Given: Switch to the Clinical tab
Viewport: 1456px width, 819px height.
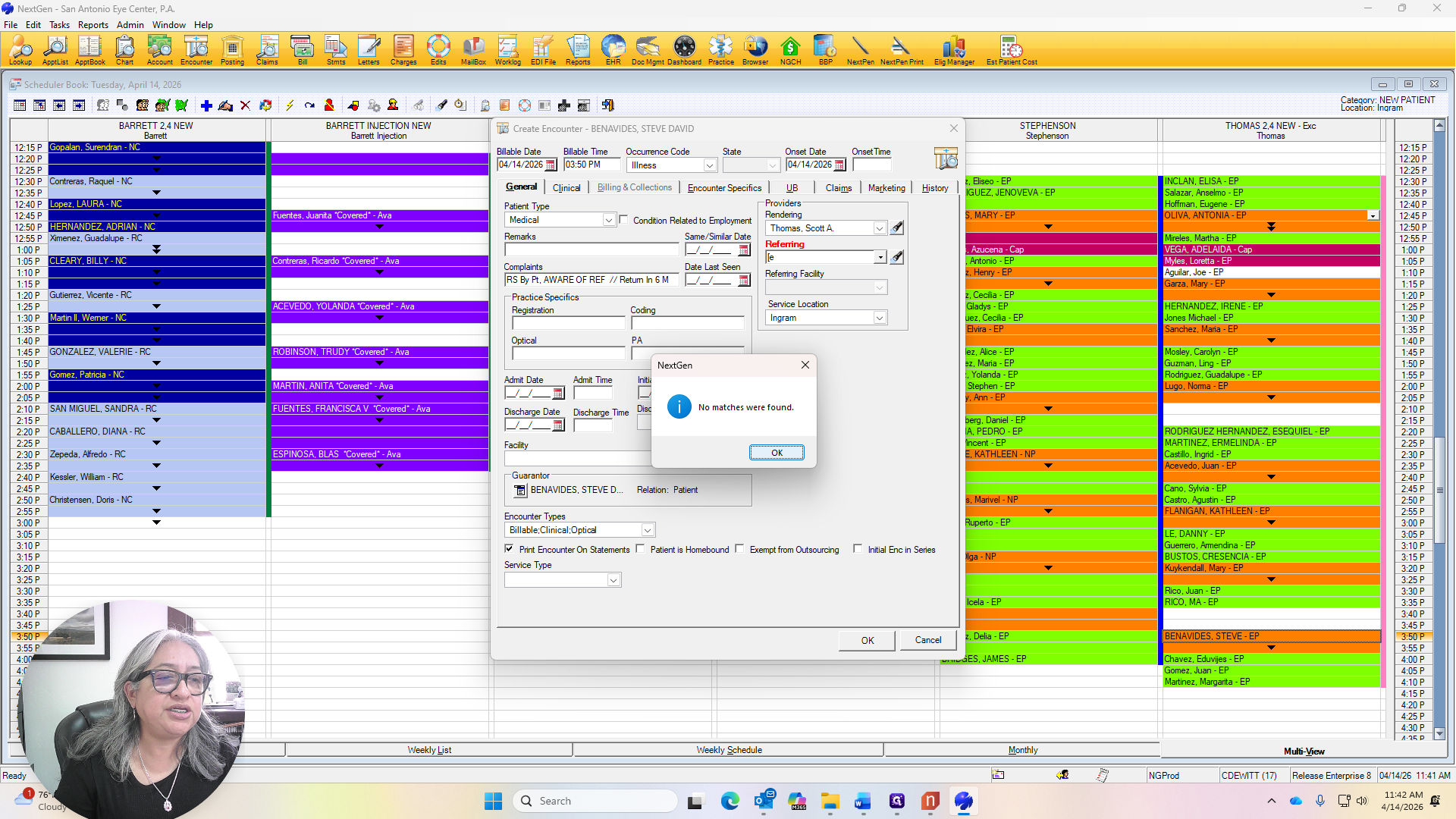Looking at the screenshot, I should (x=566, y=187).
